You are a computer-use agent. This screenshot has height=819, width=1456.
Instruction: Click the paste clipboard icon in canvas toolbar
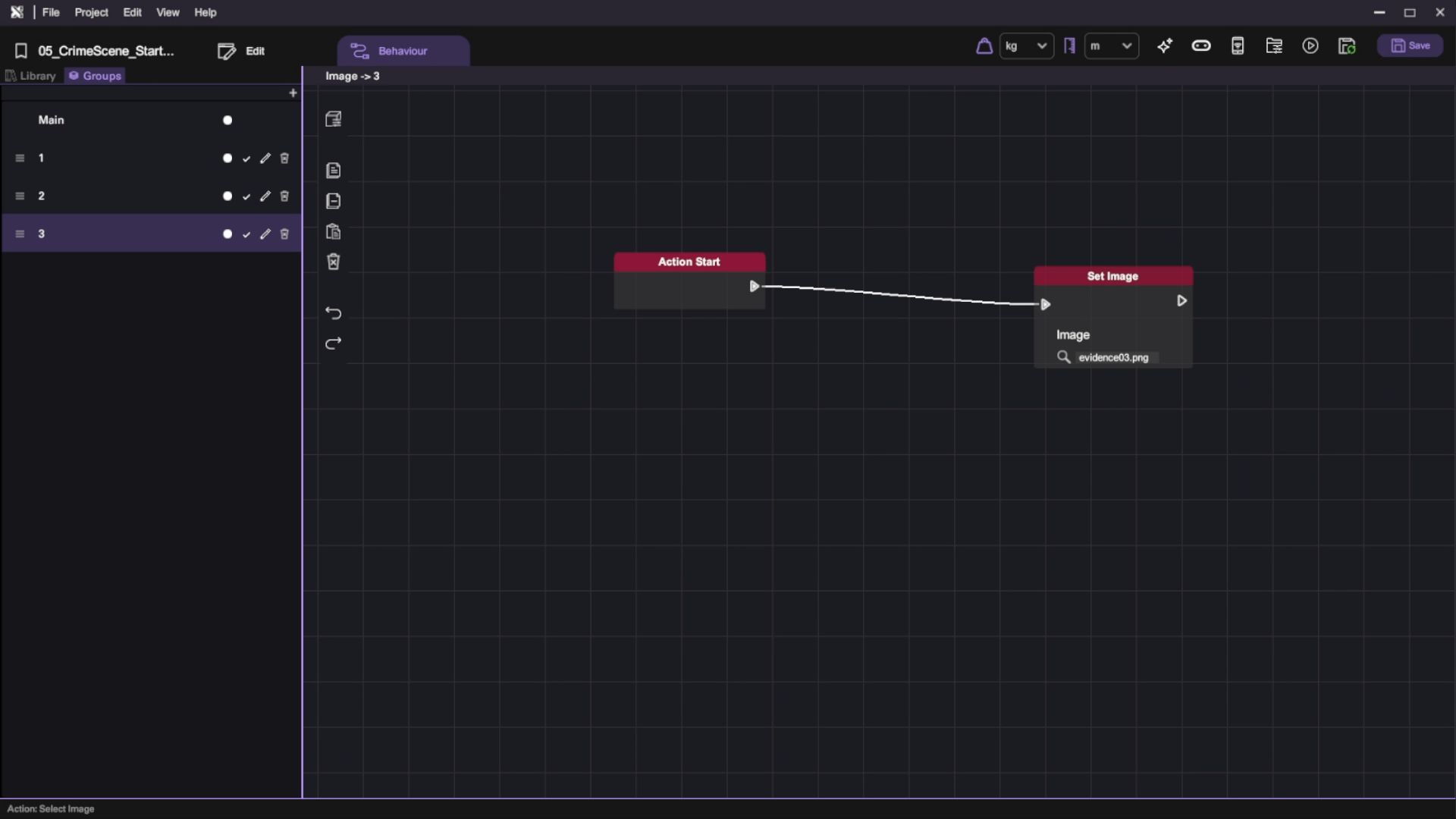(x=334, y=231)
